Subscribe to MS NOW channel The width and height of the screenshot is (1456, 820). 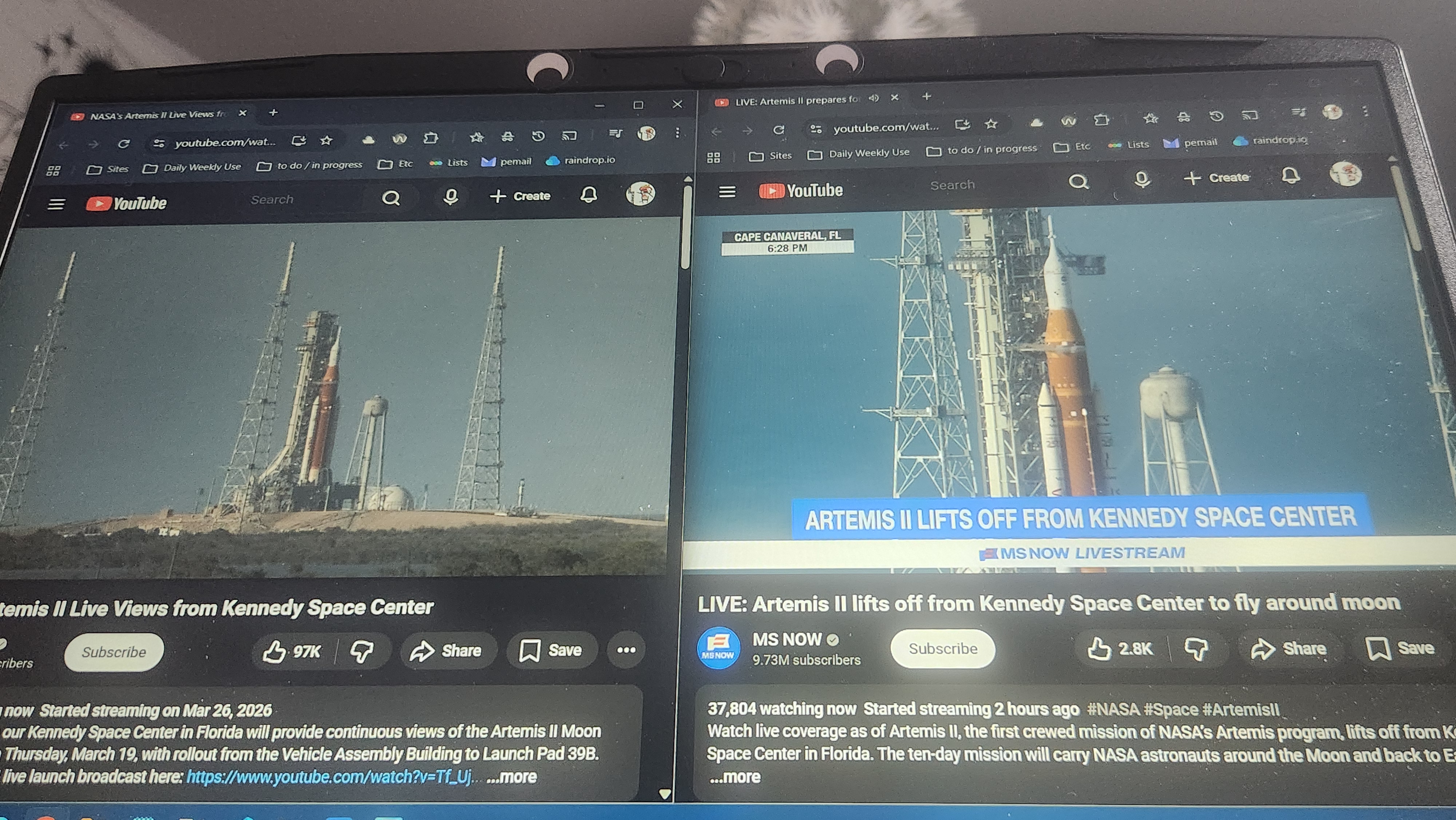click(x=943, y=648)
